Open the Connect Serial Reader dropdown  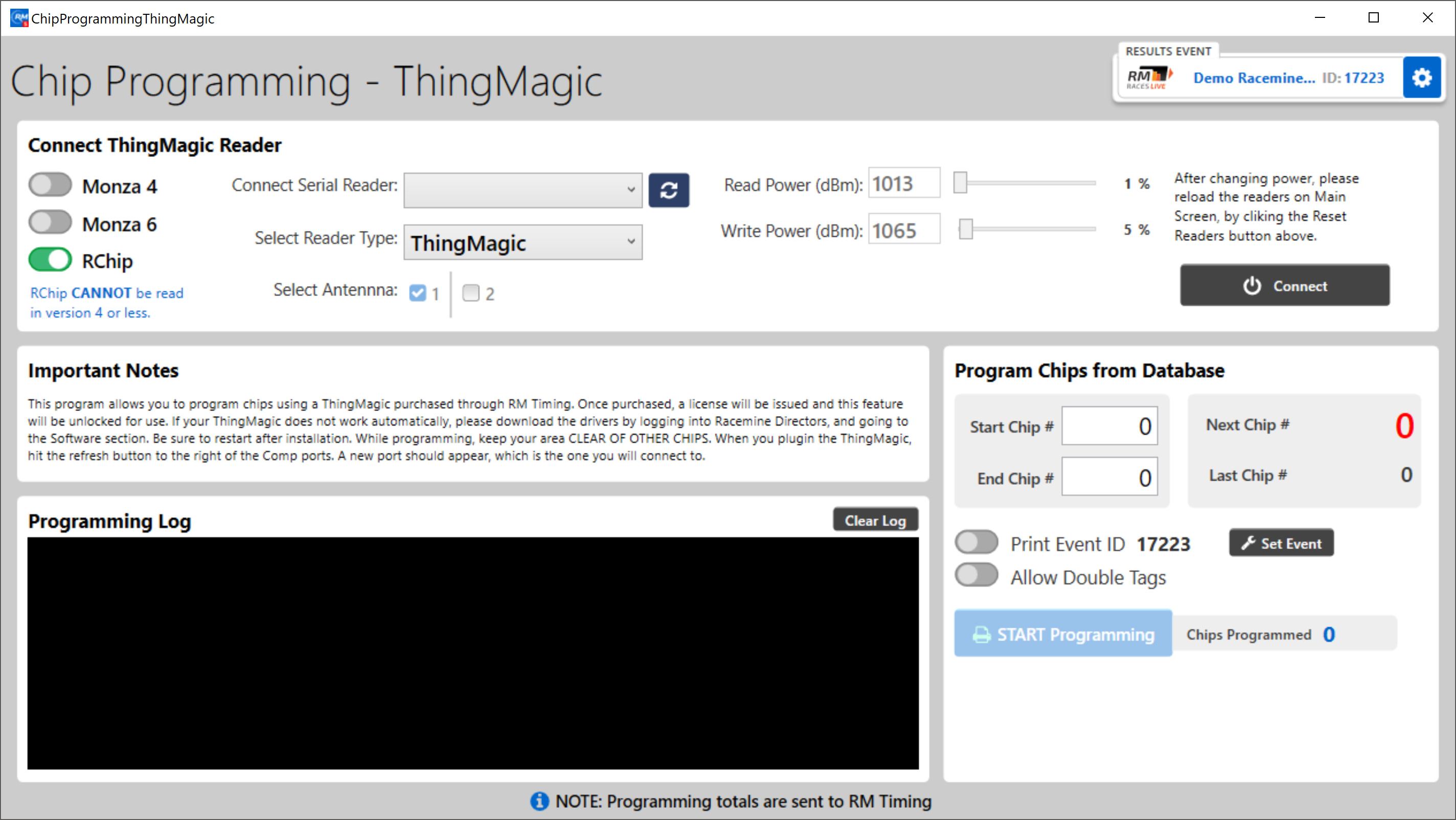coord(523,191)
